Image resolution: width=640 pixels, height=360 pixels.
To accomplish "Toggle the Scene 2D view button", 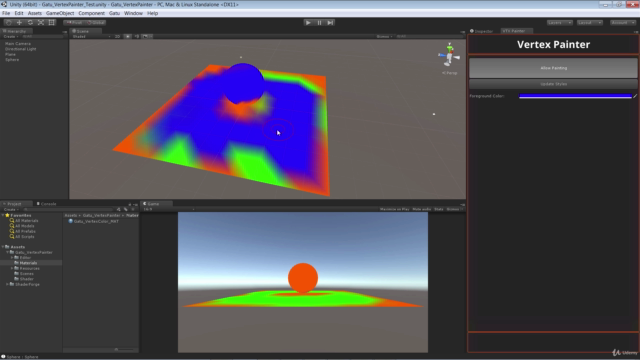I will pos(118,36).
